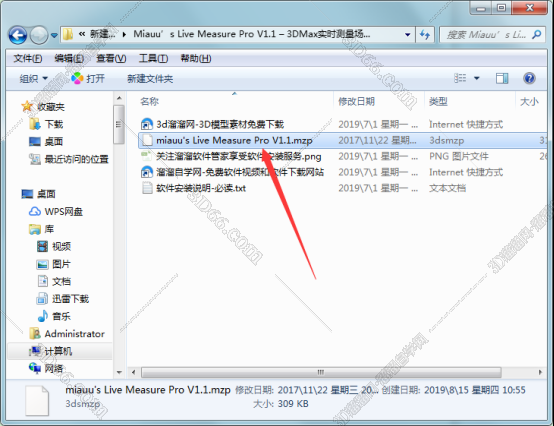Click the large file thumbnail in details pane
This screenshot has height=426, width=554.
37,401
